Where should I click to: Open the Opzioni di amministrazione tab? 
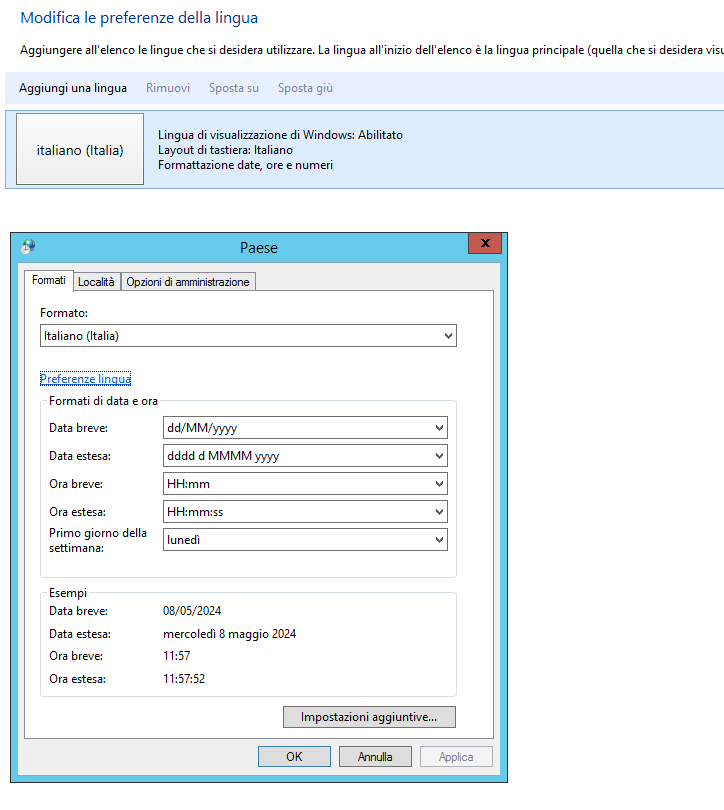[x=188, y=282]
